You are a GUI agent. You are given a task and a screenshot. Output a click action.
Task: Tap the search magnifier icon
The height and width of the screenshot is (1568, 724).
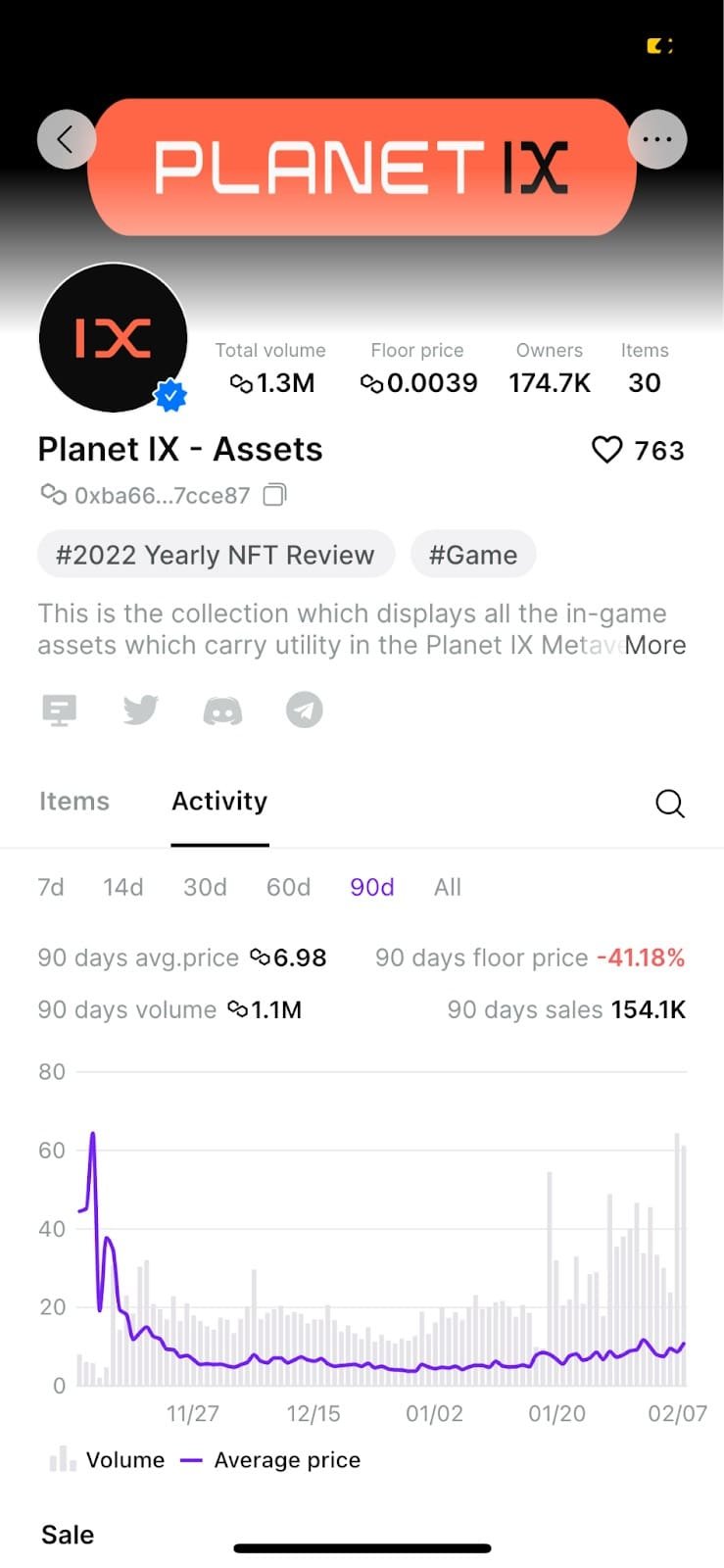coord(669,804)
